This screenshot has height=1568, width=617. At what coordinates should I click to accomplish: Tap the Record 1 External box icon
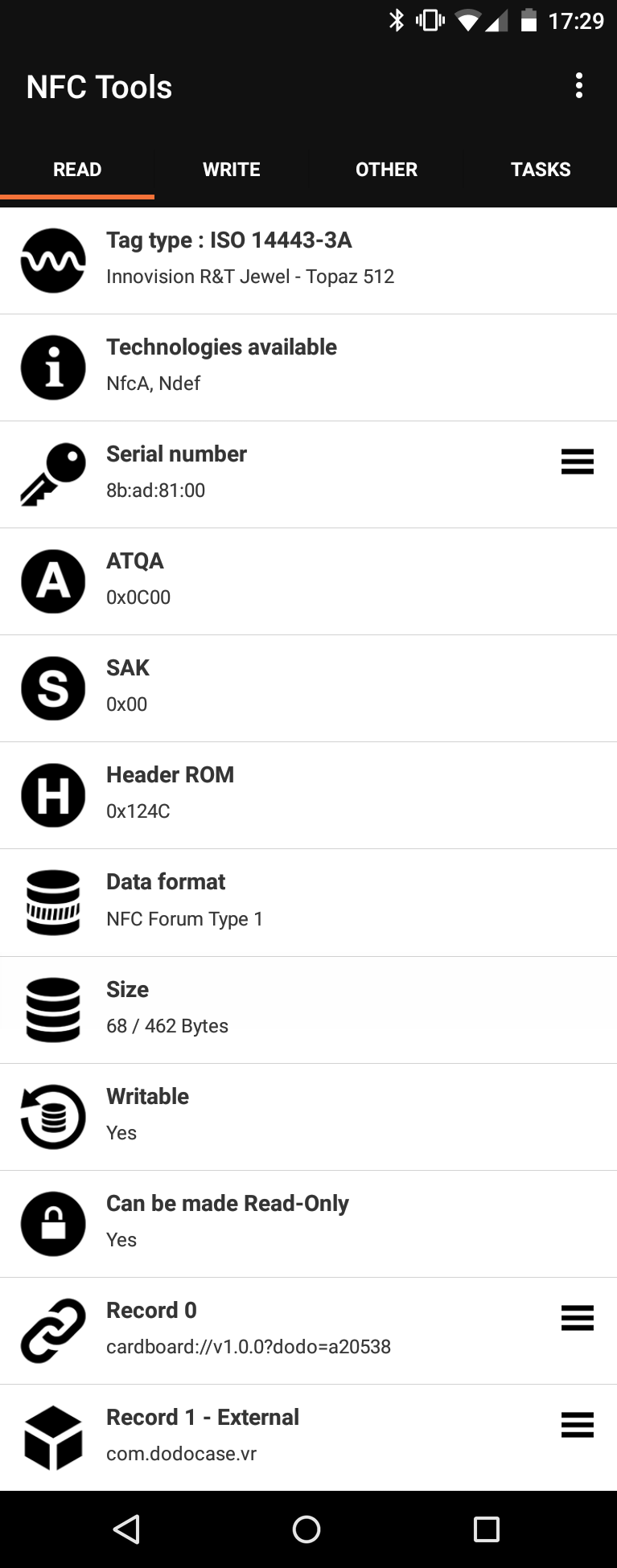(53, 1438)
